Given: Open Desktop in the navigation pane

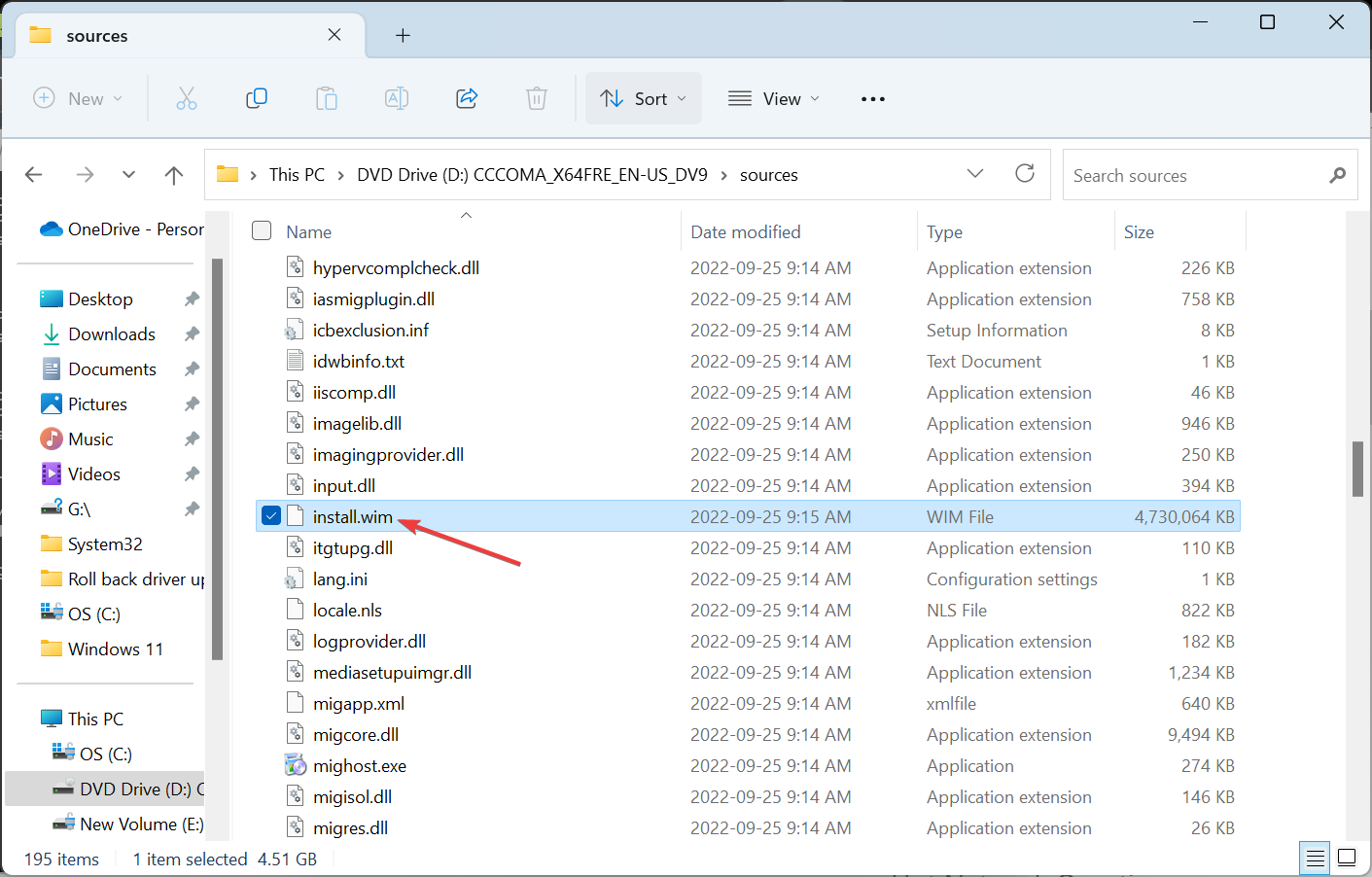Looking at the screenshot, I should pyautogui.click(x=100, y=299).
